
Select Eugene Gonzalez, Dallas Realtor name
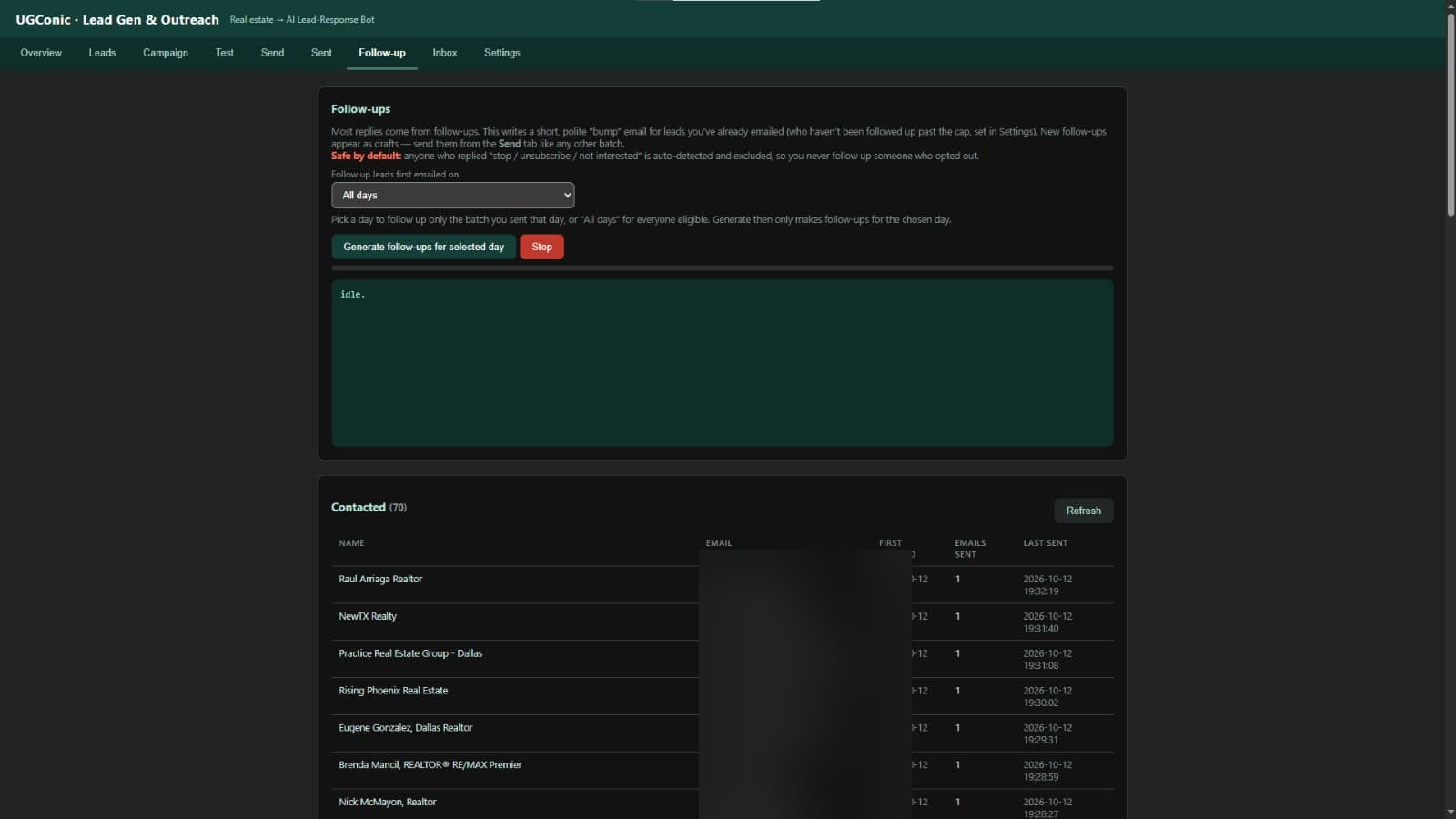click(406, 728)
